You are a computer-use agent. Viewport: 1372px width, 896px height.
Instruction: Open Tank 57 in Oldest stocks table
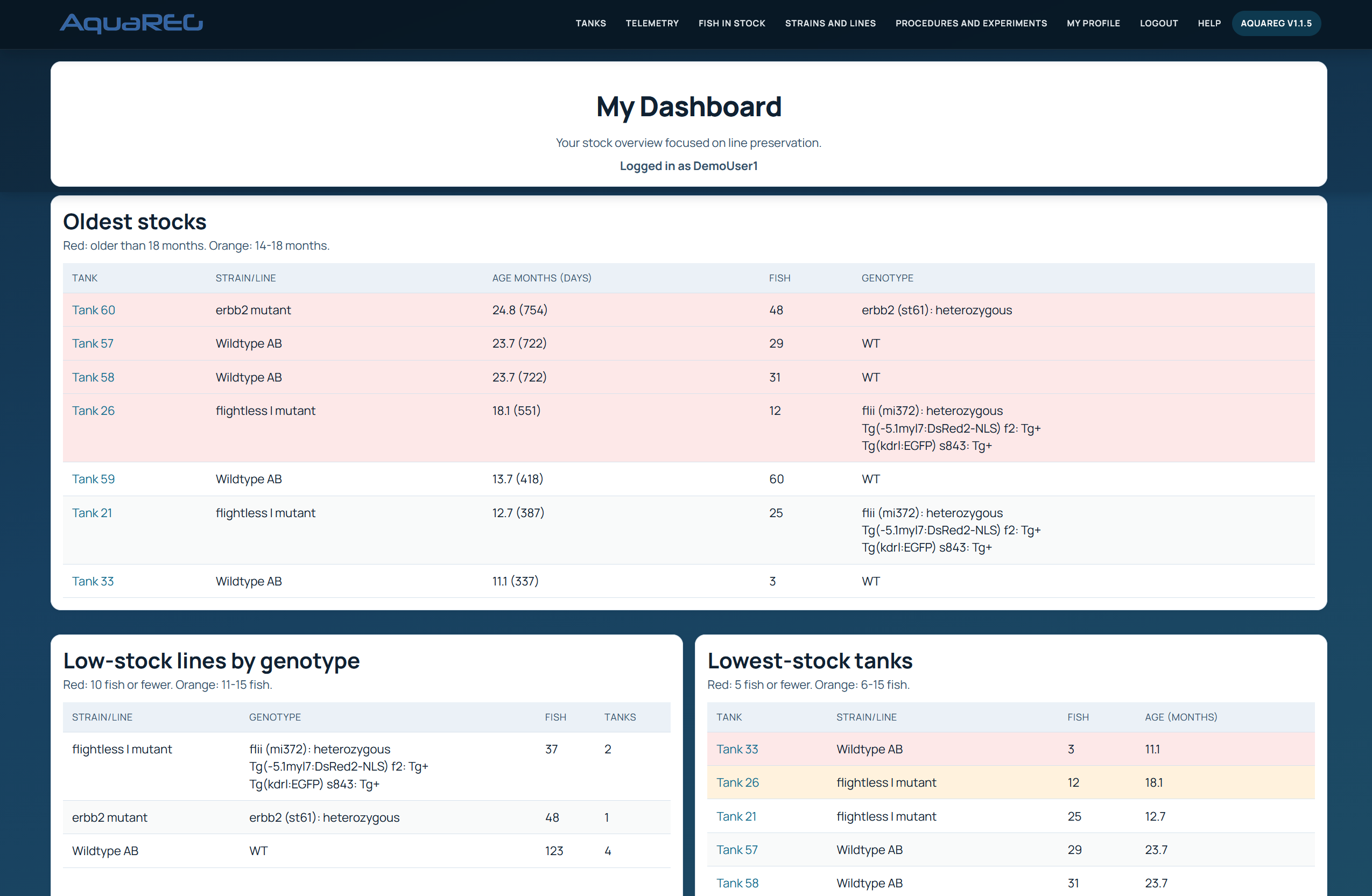[92, 343]
